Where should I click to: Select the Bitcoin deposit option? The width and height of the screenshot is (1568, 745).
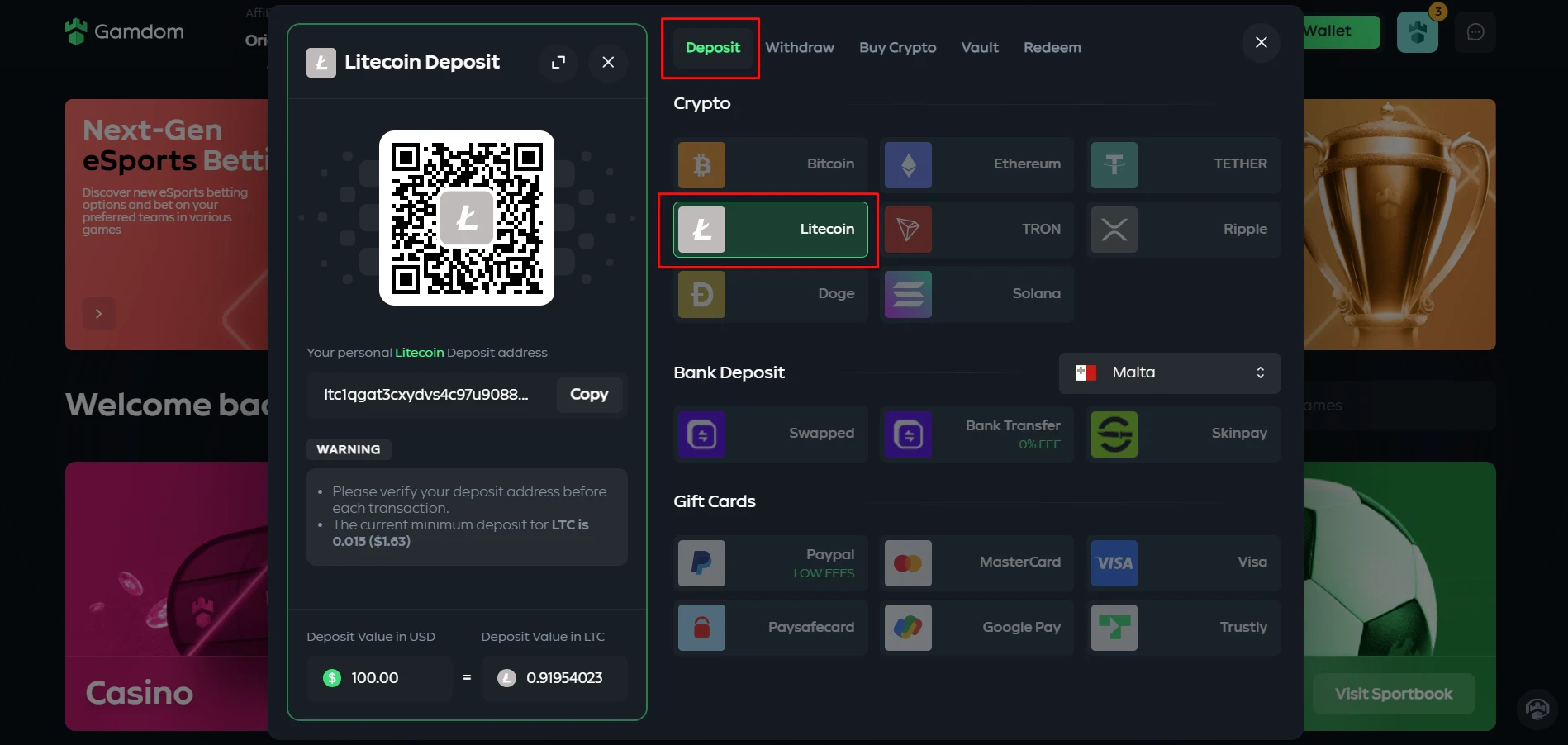(x=770, y=164)
